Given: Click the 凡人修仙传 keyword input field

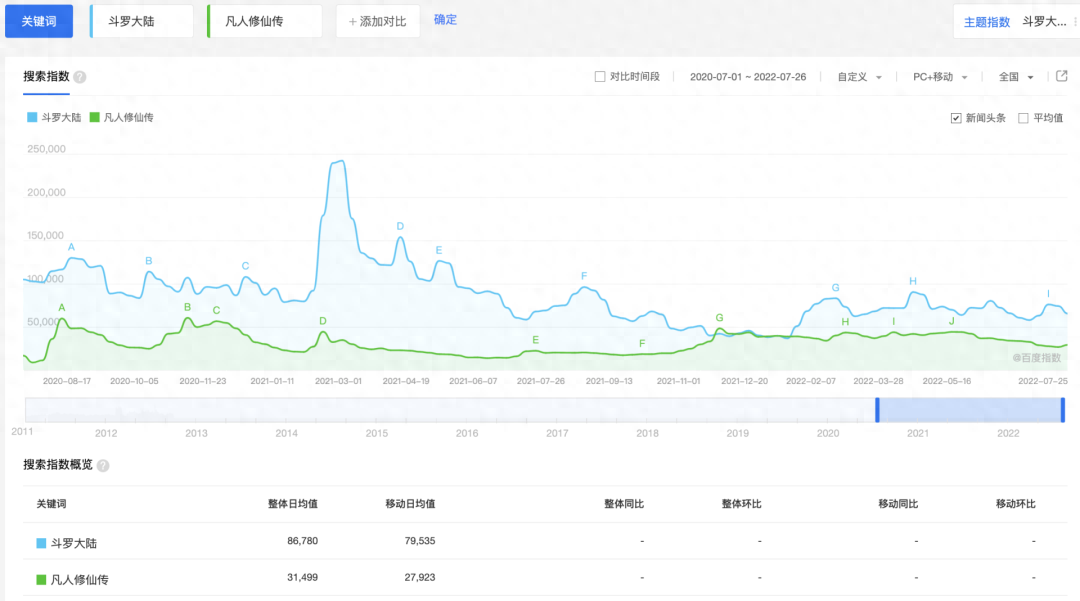Looking at the screenshot, I should coord(265,21).
